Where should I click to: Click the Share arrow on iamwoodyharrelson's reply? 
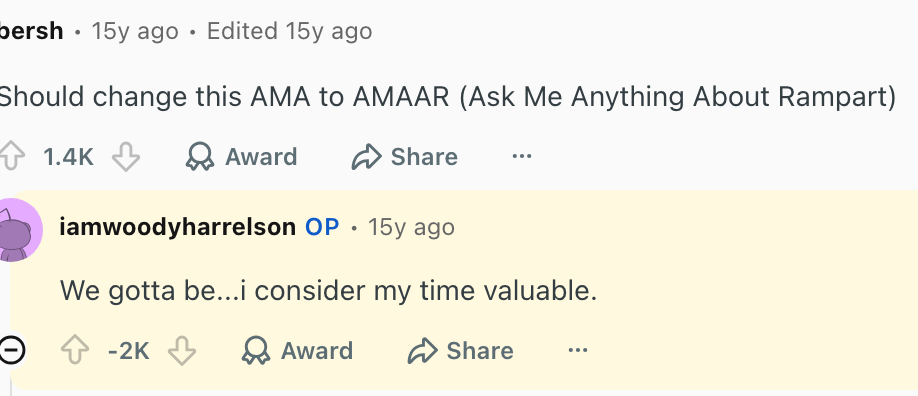423,351
